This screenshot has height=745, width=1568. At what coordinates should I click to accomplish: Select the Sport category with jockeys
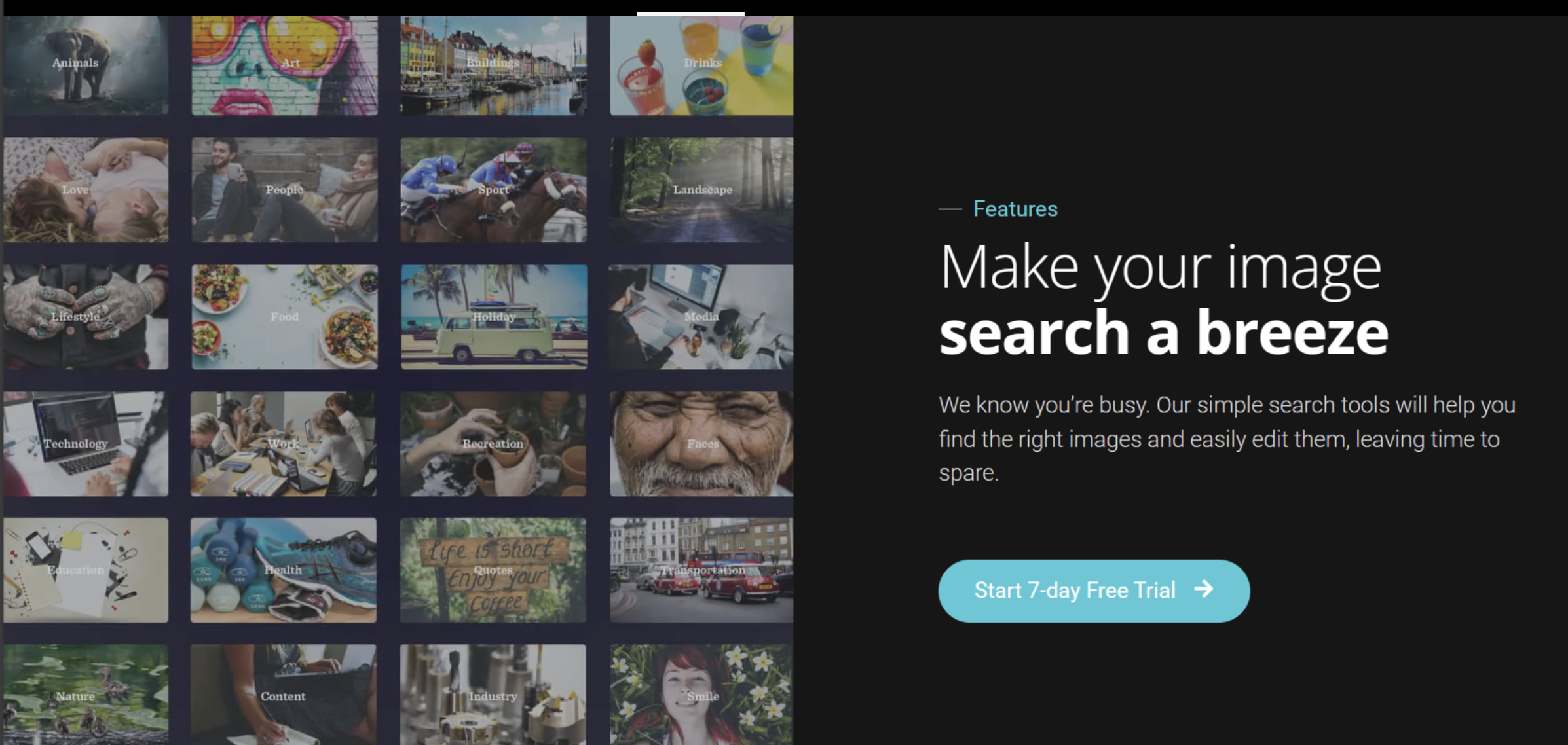point(493,190)
